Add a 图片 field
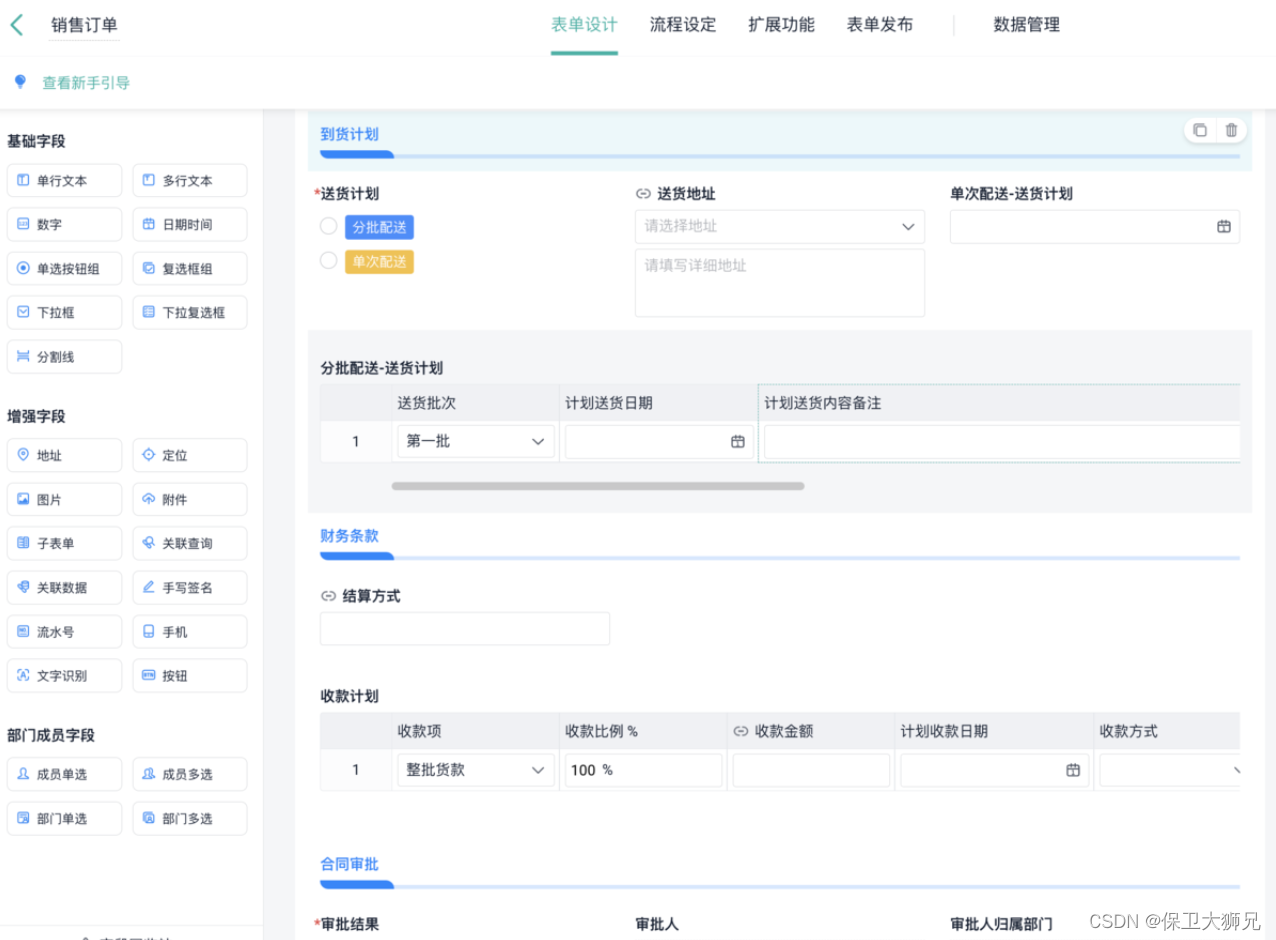Screen dimensions: 1276x940 pos(64,499)
